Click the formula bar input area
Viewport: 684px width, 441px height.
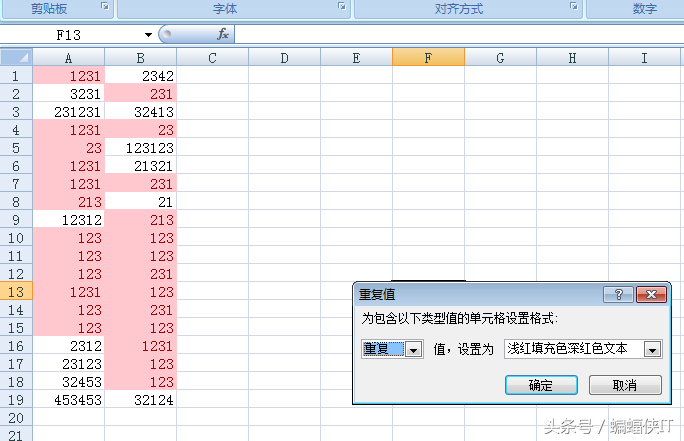459,34
